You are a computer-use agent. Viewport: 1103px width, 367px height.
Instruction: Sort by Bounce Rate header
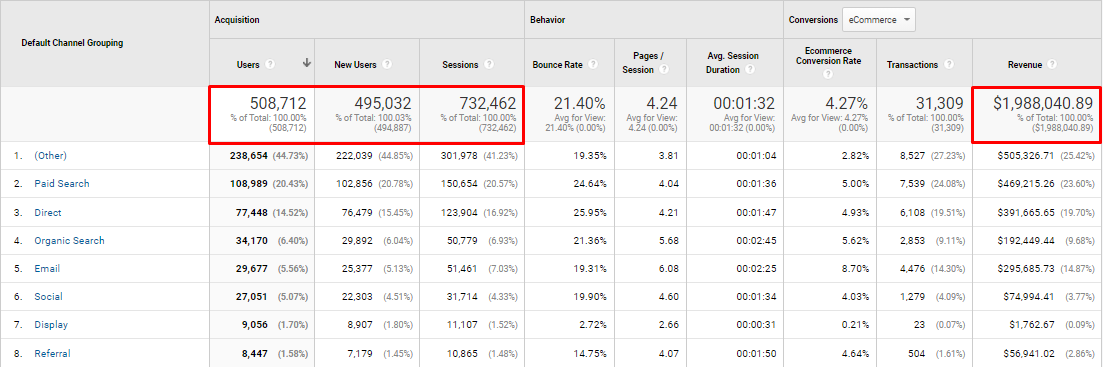click(558, 65)
